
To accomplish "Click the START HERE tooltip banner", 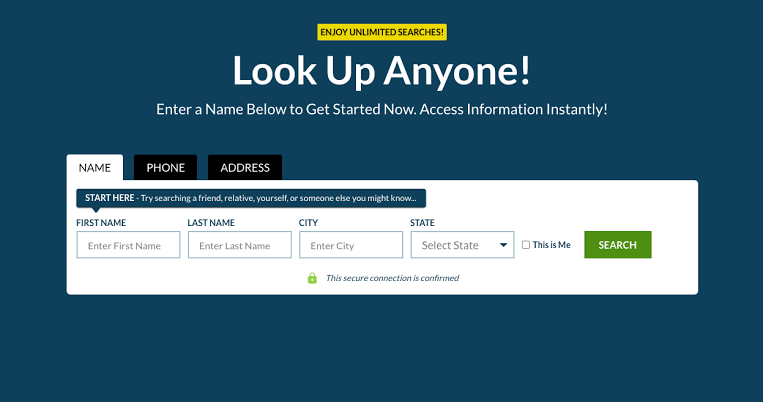I will coord(251,198).
